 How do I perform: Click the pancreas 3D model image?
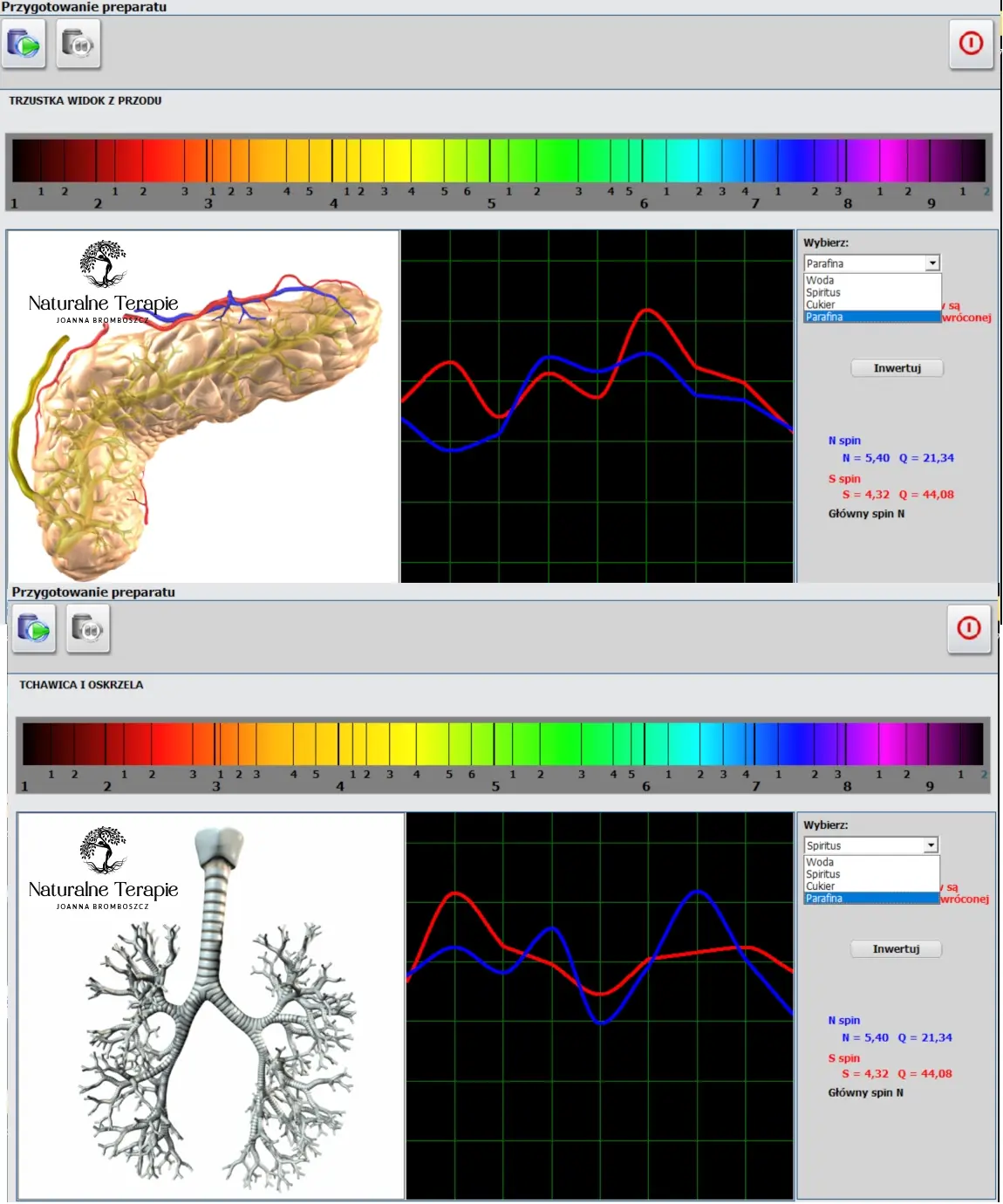point(203,406)
